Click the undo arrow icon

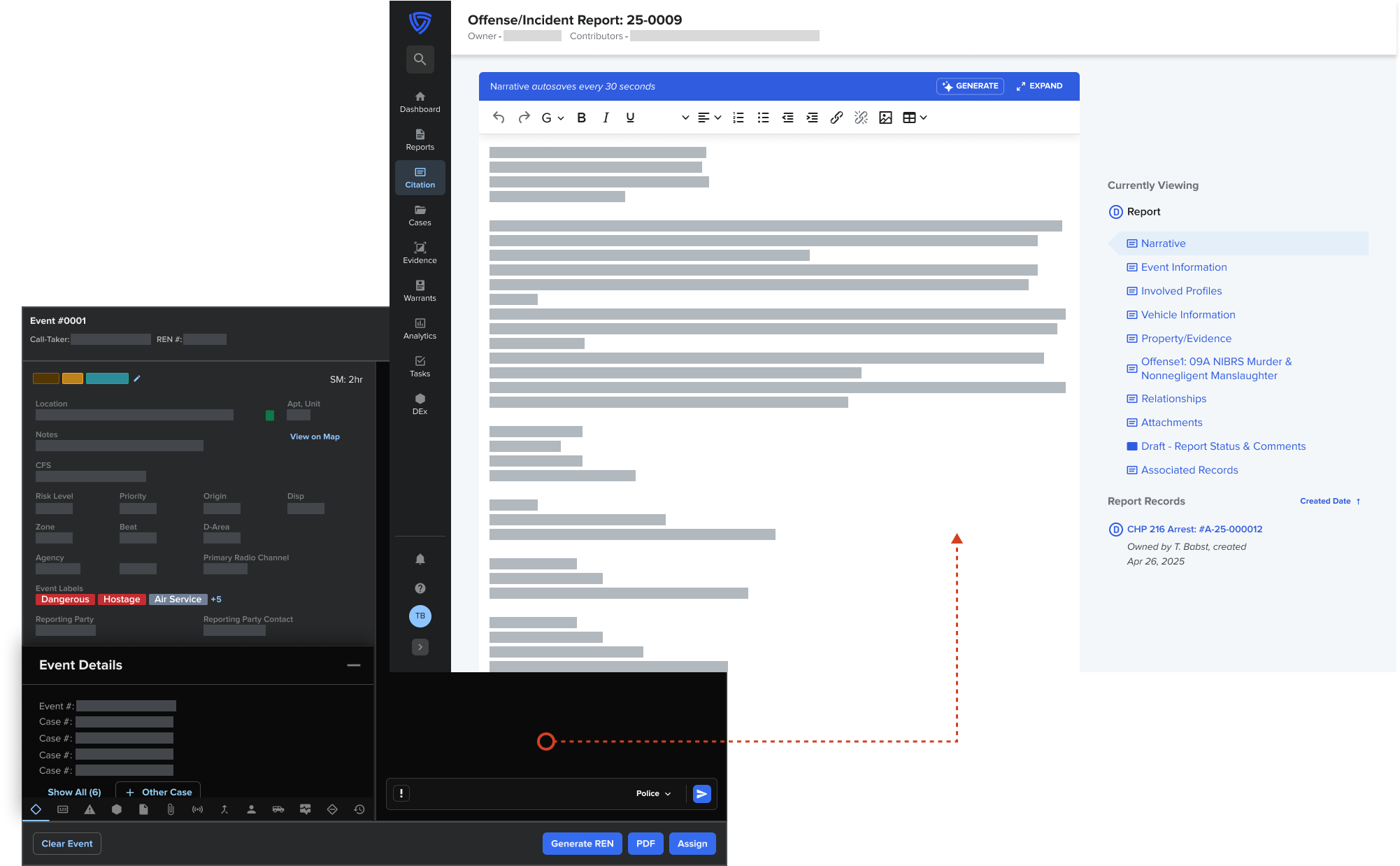tap(499, 118)
